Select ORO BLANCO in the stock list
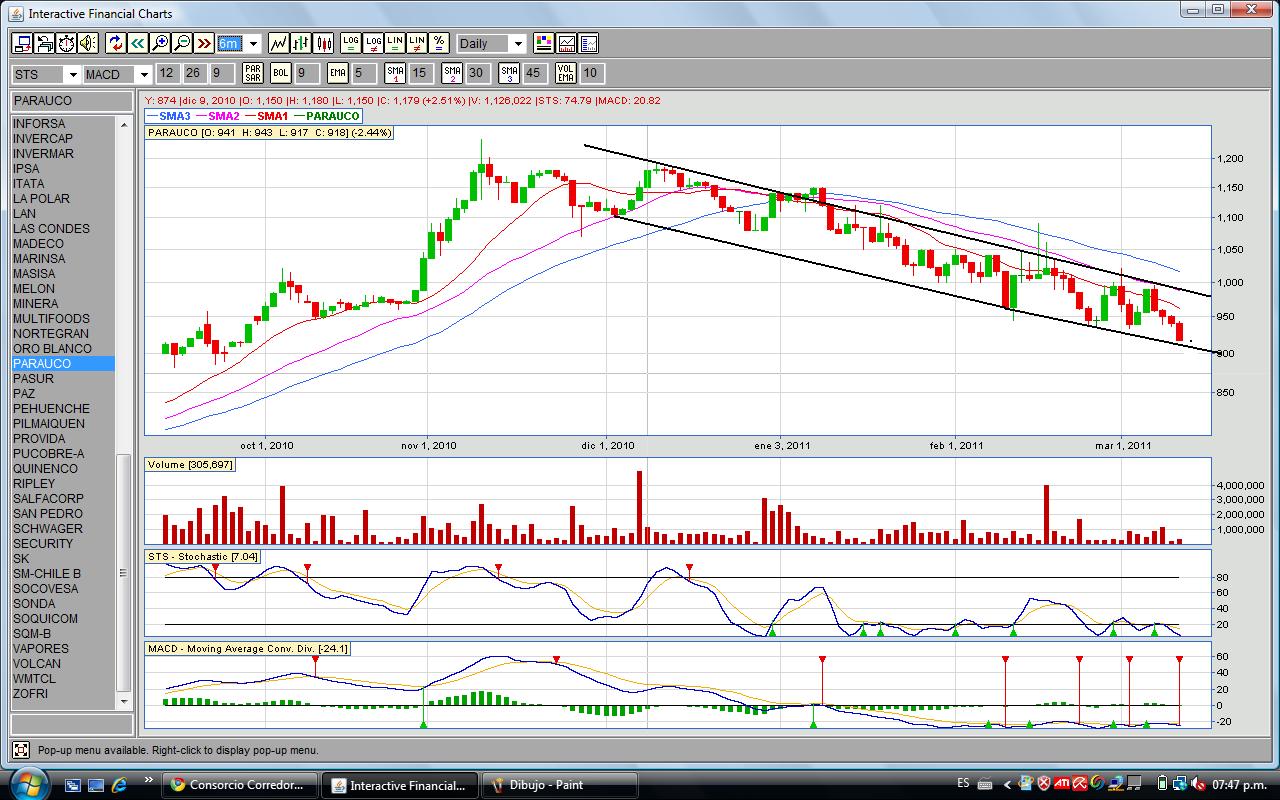 point(63,349)
